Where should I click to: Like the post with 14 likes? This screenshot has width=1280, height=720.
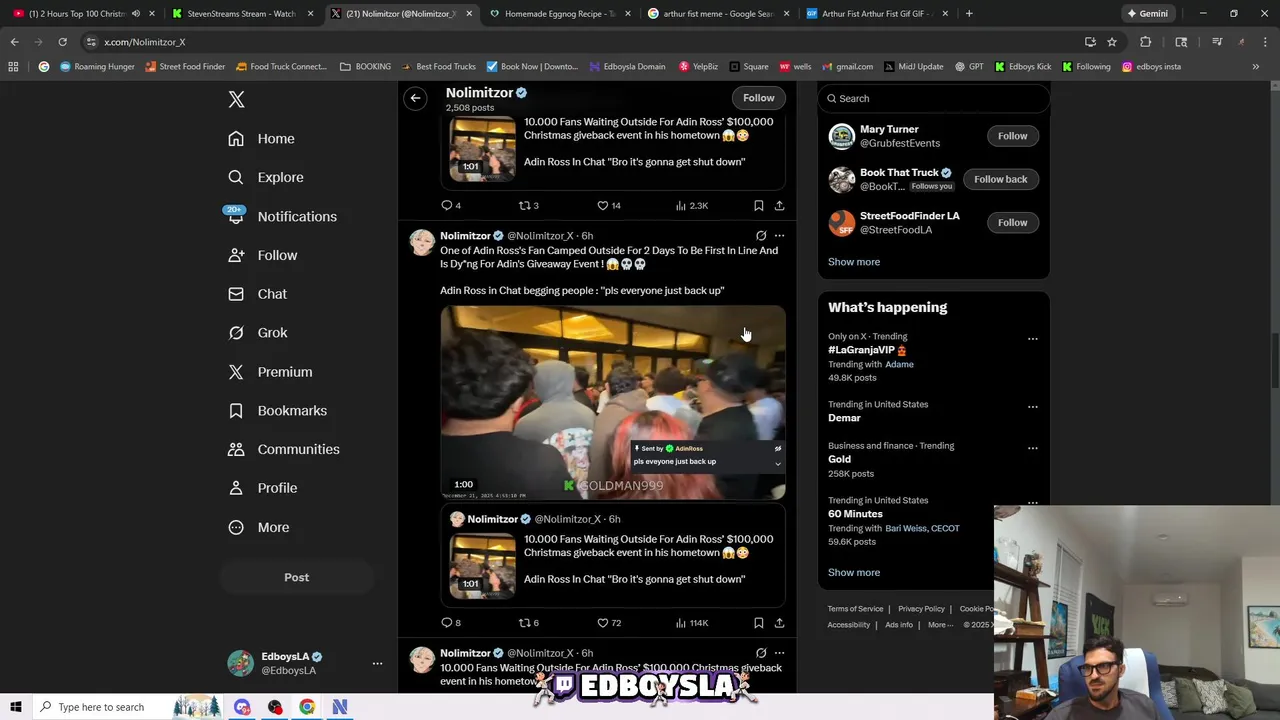tap(602, 205)
